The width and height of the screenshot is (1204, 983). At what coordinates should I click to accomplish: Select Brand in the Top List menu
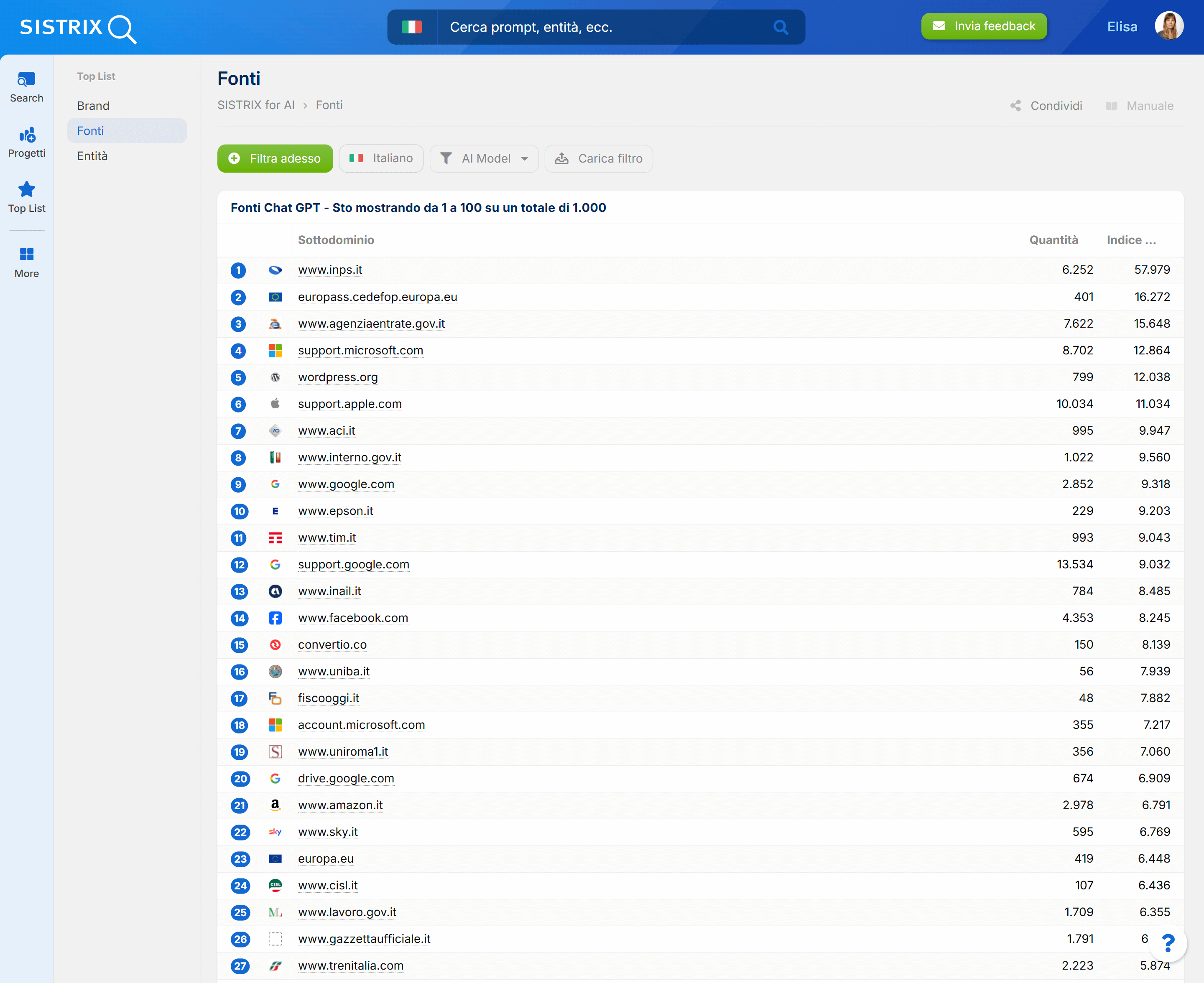[94, 106]
